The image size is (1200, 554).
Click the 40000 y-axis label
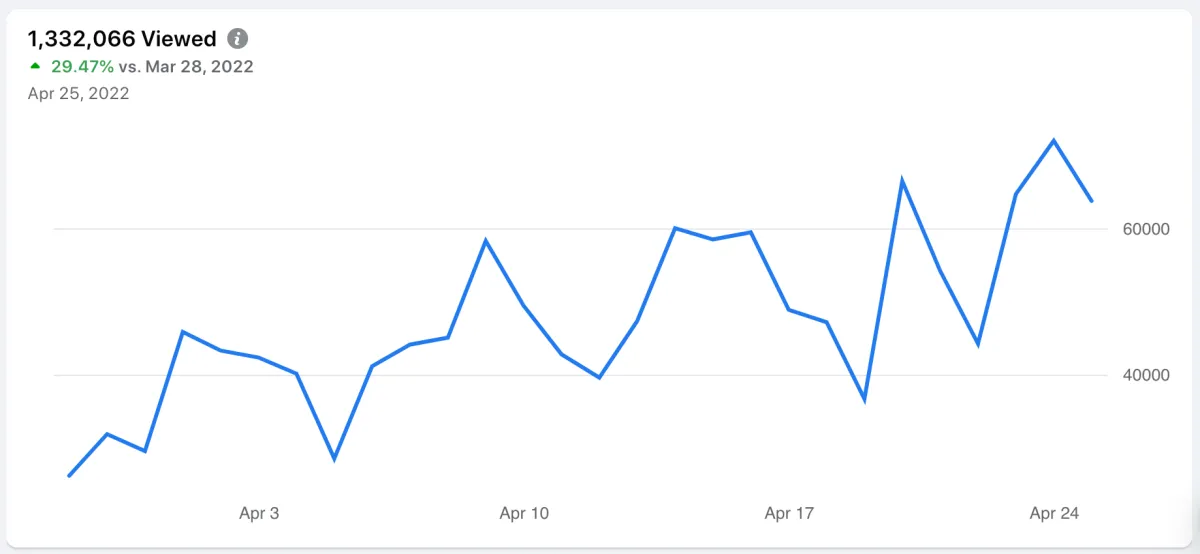(x=1146, y=376)
